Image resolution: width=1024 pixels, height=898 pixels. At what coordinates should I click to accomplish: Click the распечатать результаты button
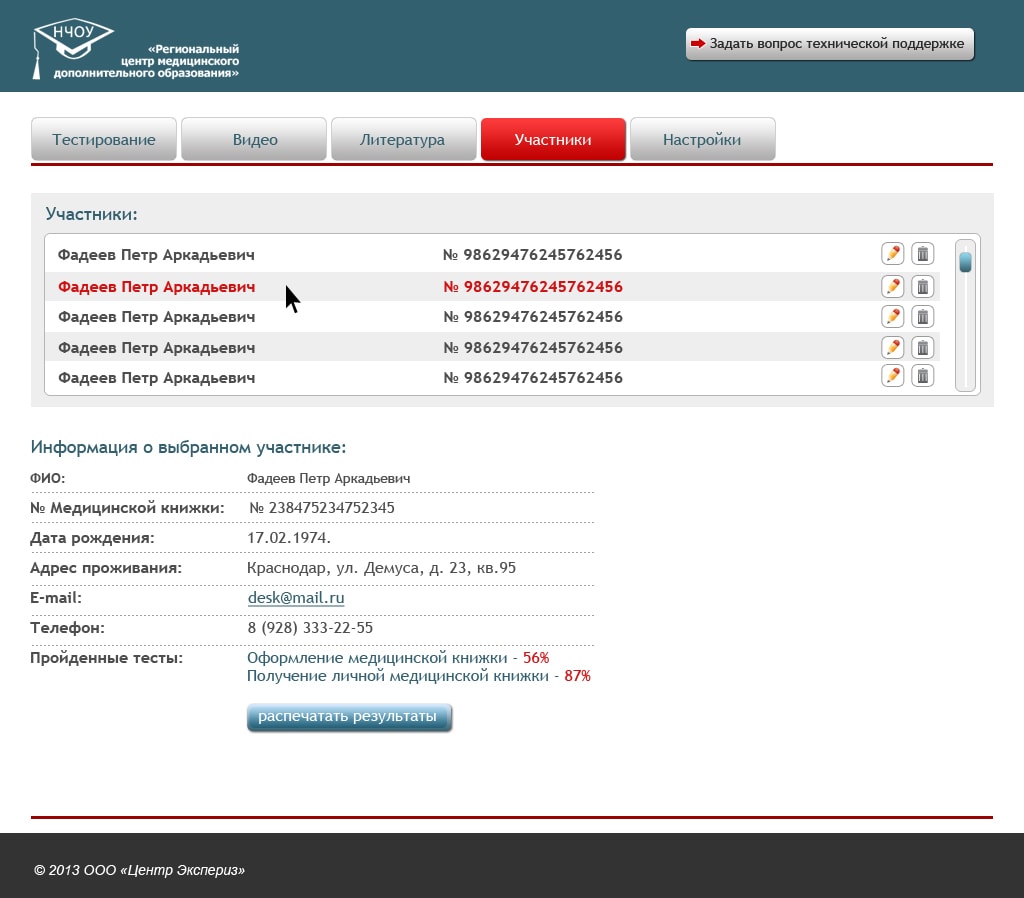[349, 717]
